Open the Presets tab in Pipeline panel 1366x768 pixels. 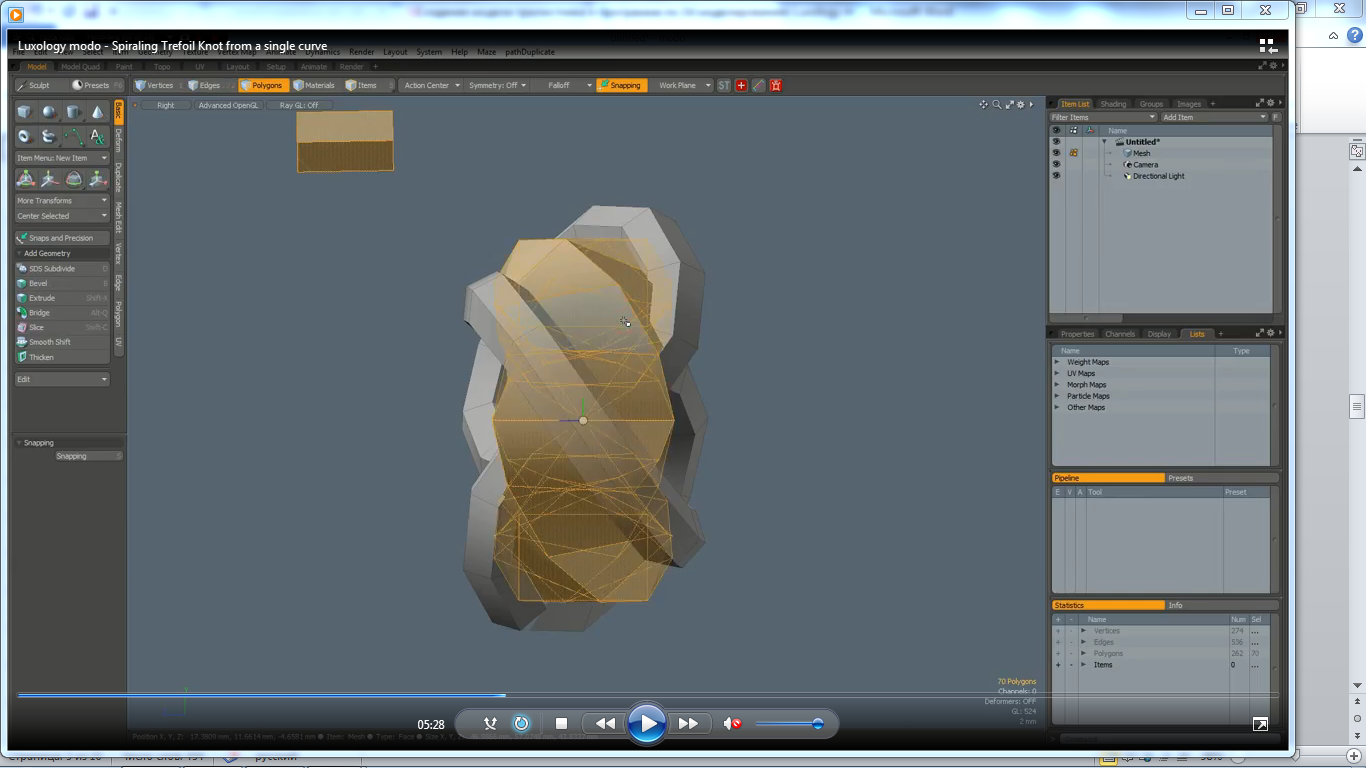coord(1181,478)
